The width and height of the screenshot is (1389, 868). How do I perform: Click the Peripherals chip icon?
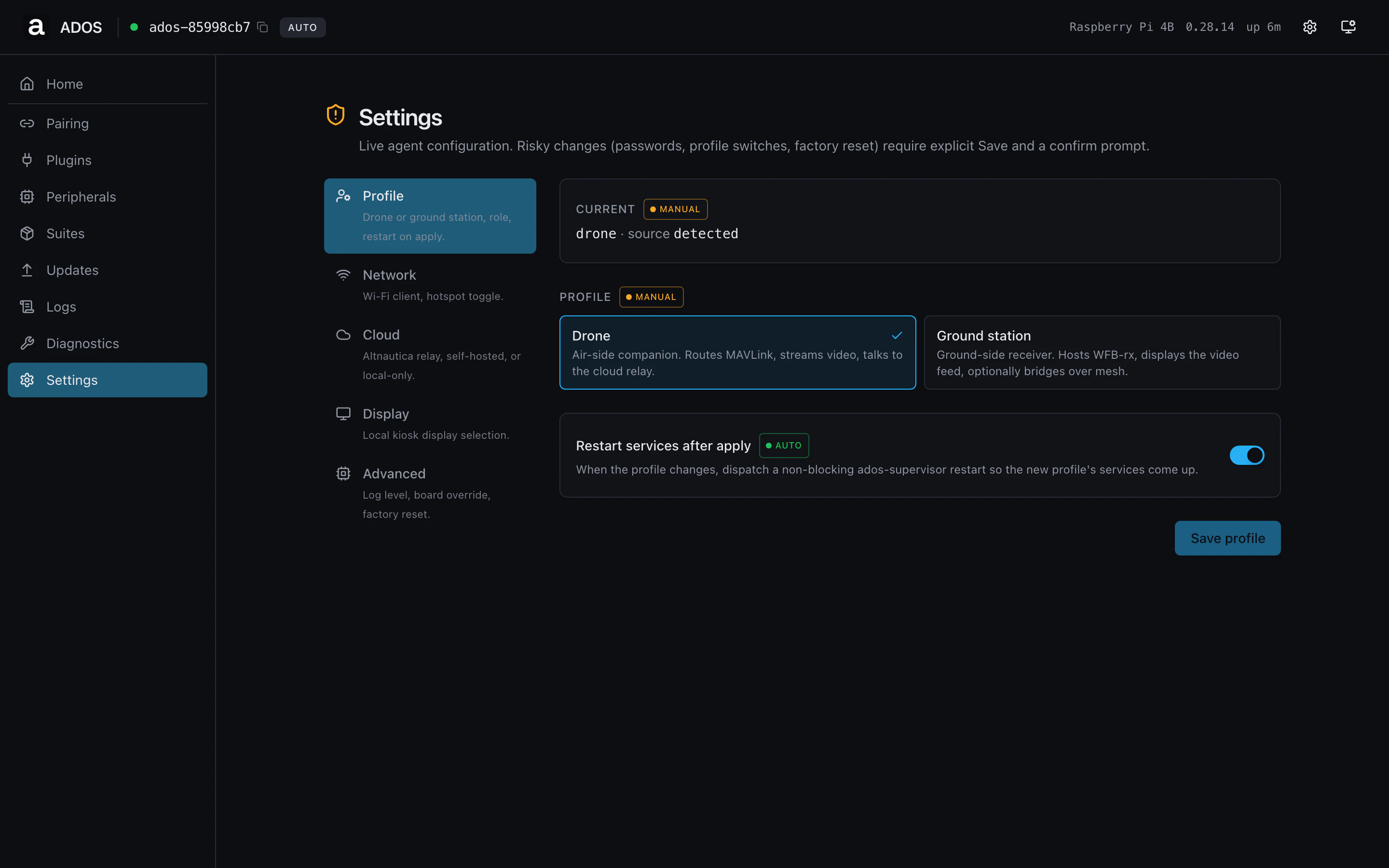[x=27, y=197]
